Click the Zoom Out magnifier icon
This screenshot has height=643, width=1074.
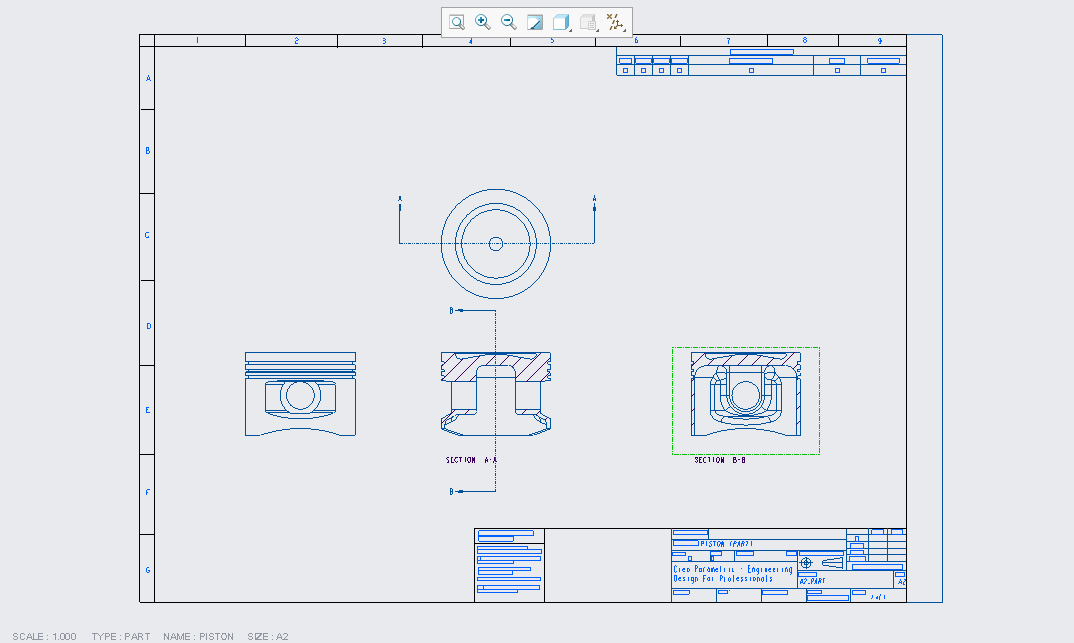point(509,22)
